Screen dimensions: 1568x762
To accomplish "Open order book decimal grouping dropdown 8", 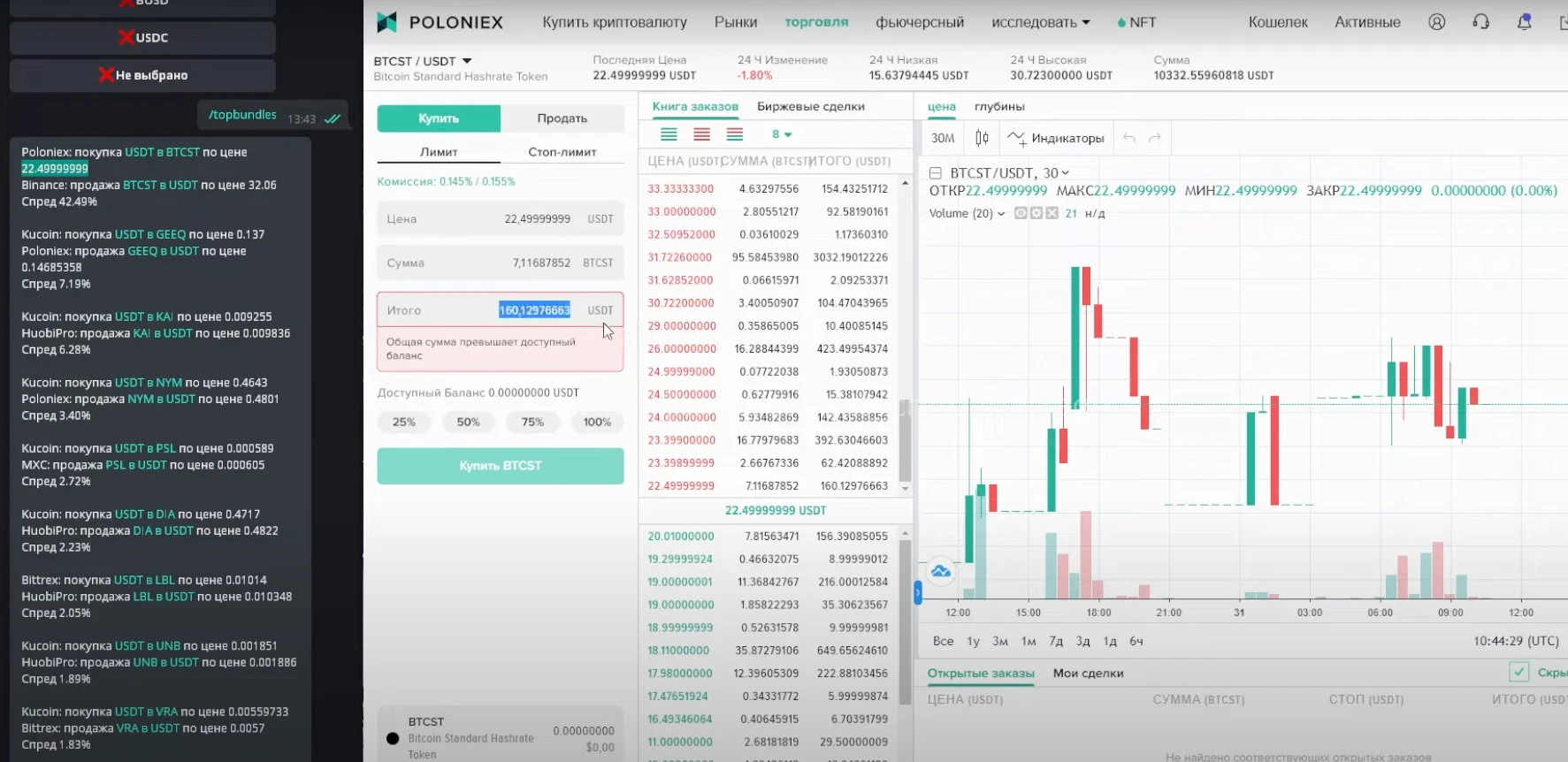I will click(x=781, y=134).
